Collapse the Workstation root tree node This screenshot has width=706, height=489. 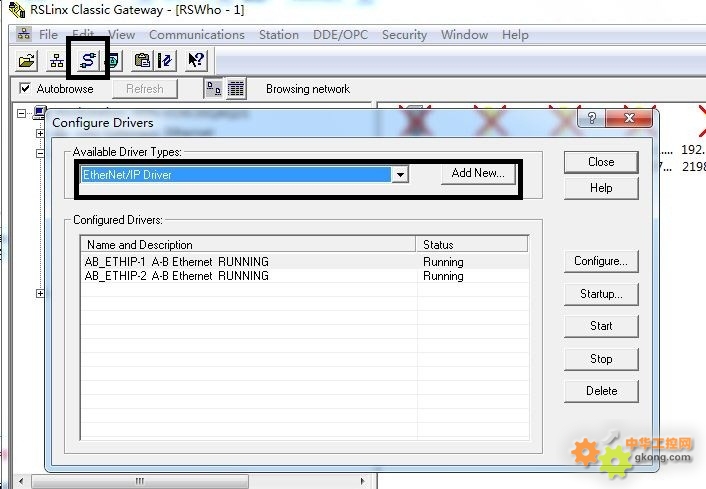(x=21, y=113)
